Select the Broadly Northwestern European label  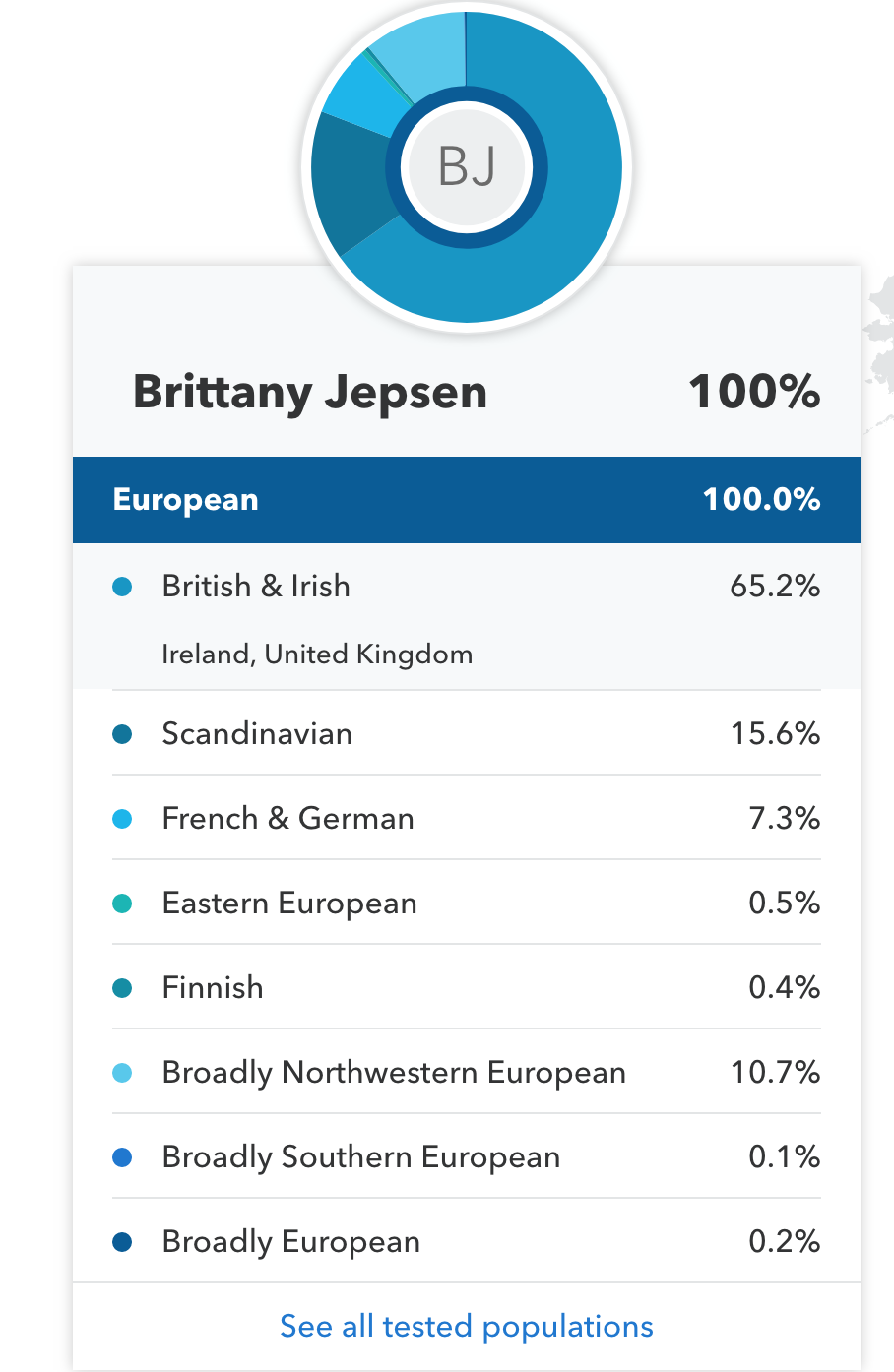point(394,1073)
